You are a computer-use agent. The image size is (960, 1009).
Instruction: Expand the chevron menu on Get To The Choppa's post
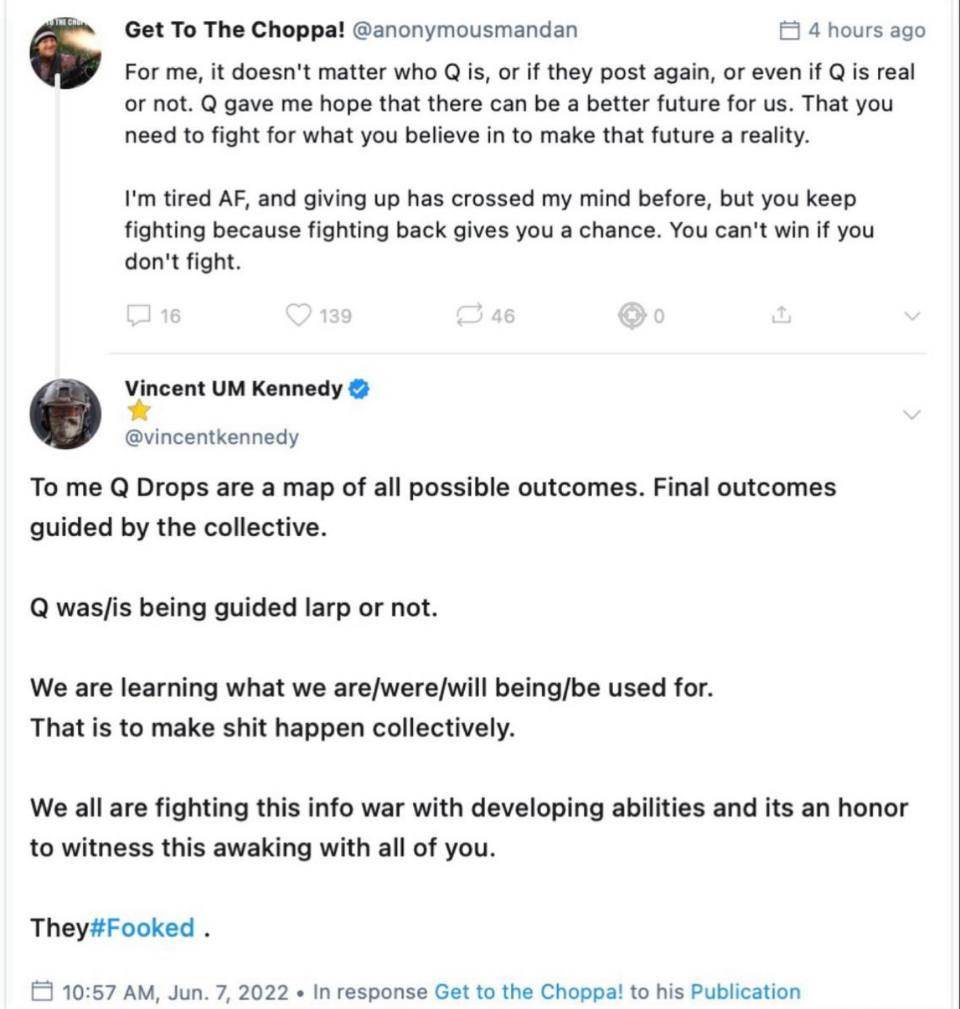(x=911, y=316)
